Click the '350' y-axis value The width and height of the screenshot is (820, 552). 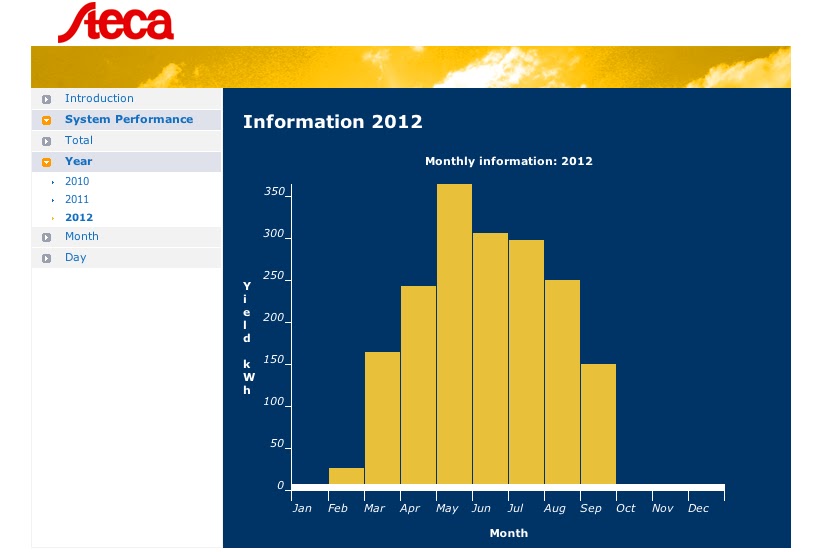pos(274,191)
